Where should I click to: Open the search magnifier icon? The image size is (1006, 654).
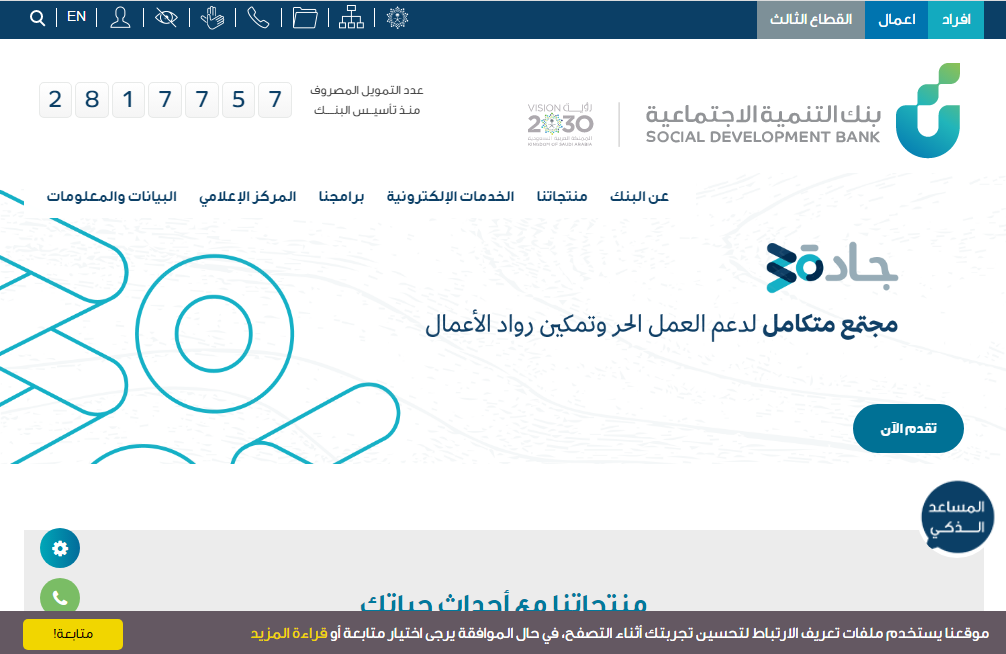(x=37, y=18)
